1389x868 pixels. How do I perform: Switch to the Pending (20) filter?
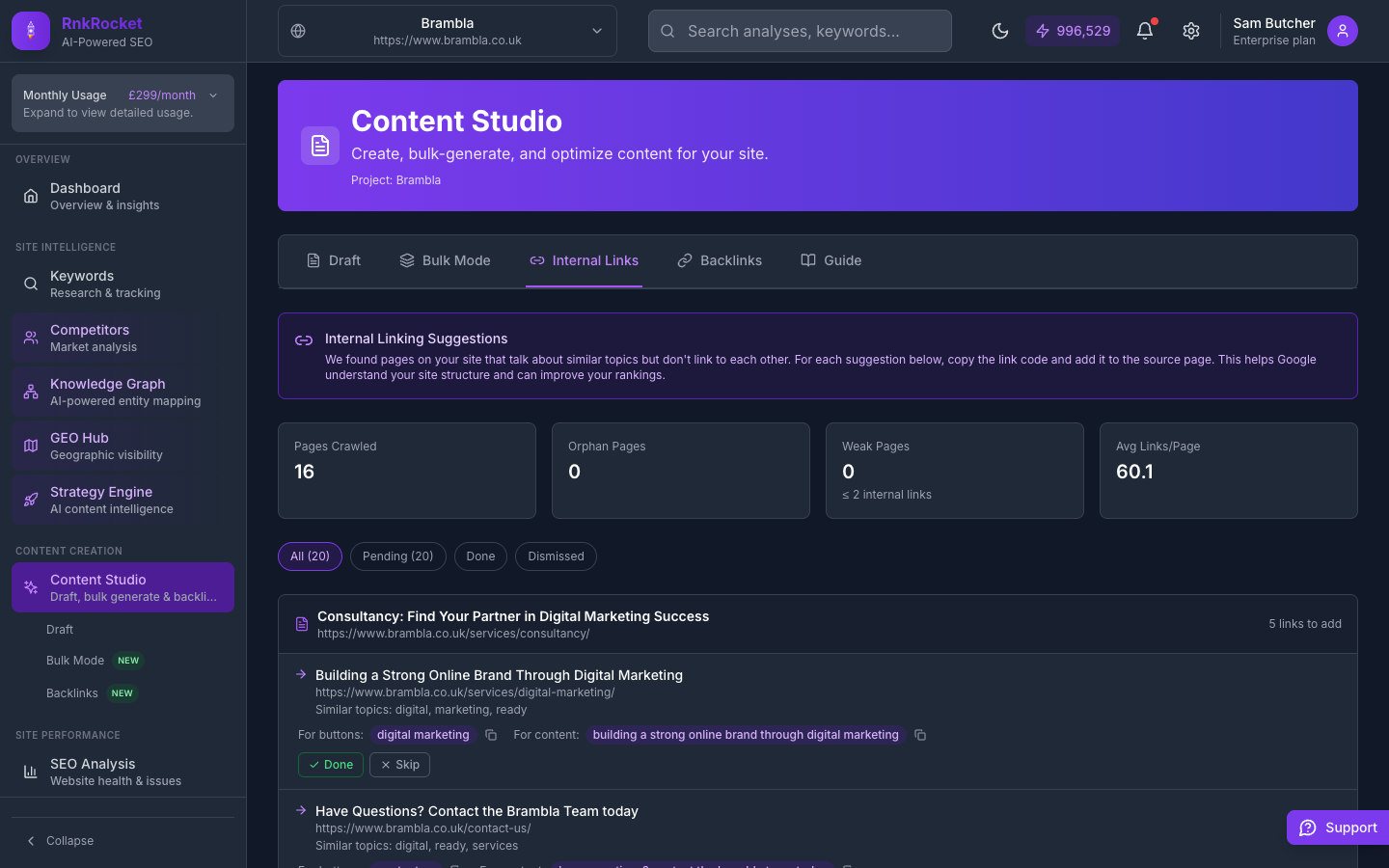(397, 556)
